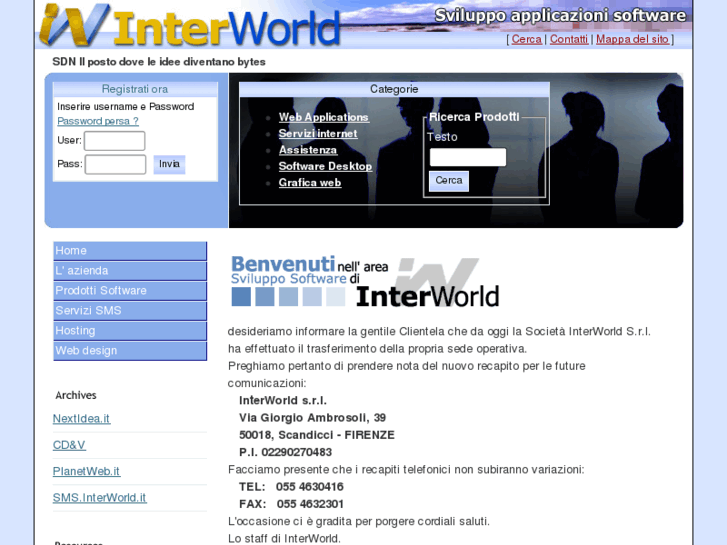This screenshot has width=727, height=545.
Task: Open the Cerca link in top bar
Action: coord(526,39)
